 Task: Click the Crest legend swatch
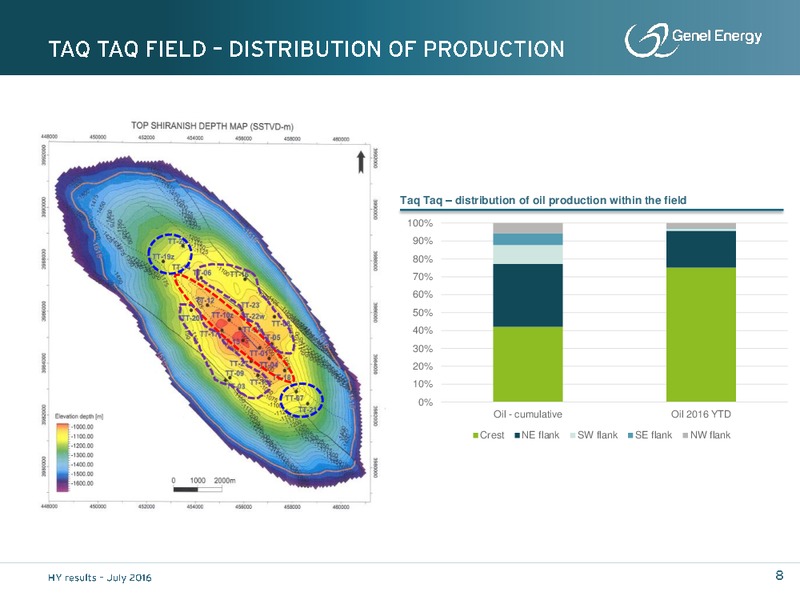476,435
